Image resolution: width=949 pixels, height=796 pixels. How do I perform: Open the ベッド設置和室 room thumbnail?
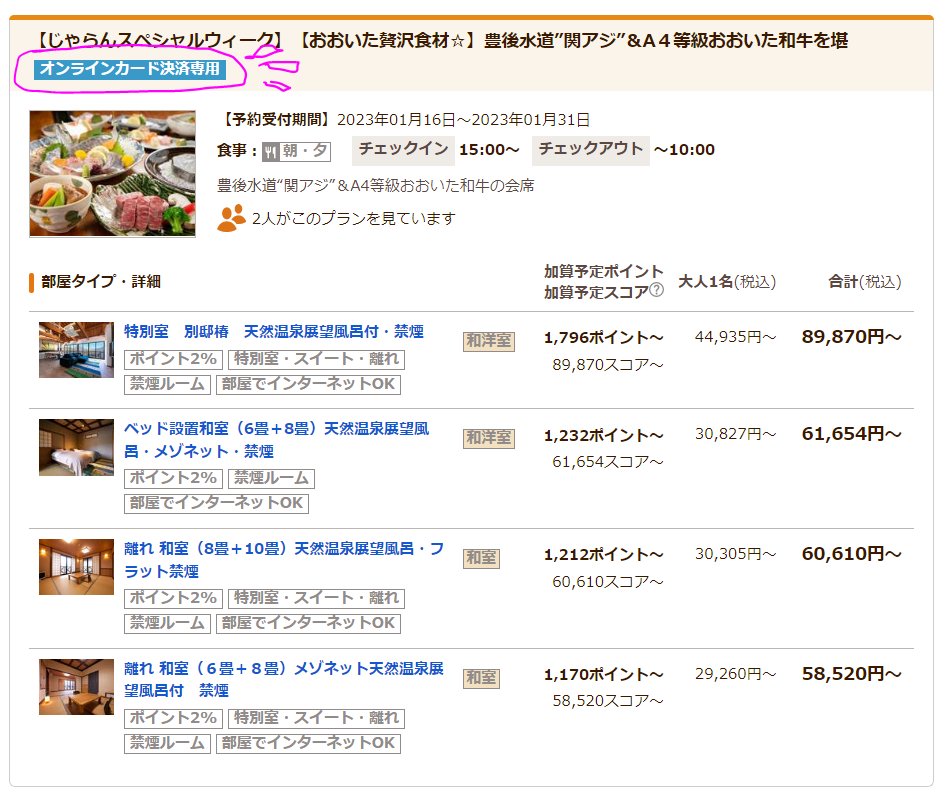point(76,447)
